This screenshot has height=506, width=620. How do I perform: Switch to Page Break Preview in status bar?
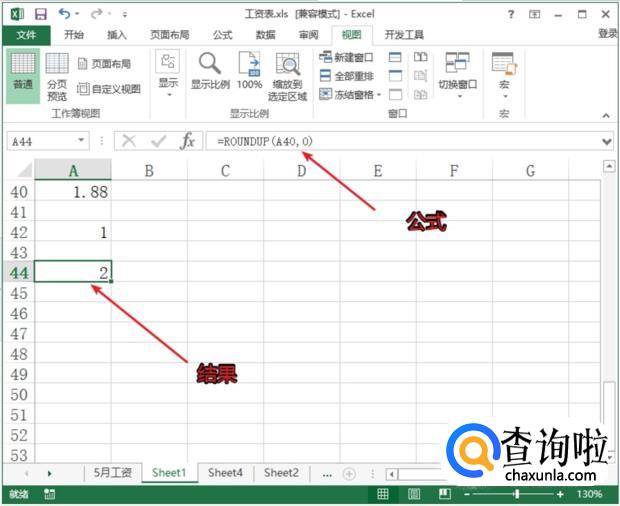445,494
